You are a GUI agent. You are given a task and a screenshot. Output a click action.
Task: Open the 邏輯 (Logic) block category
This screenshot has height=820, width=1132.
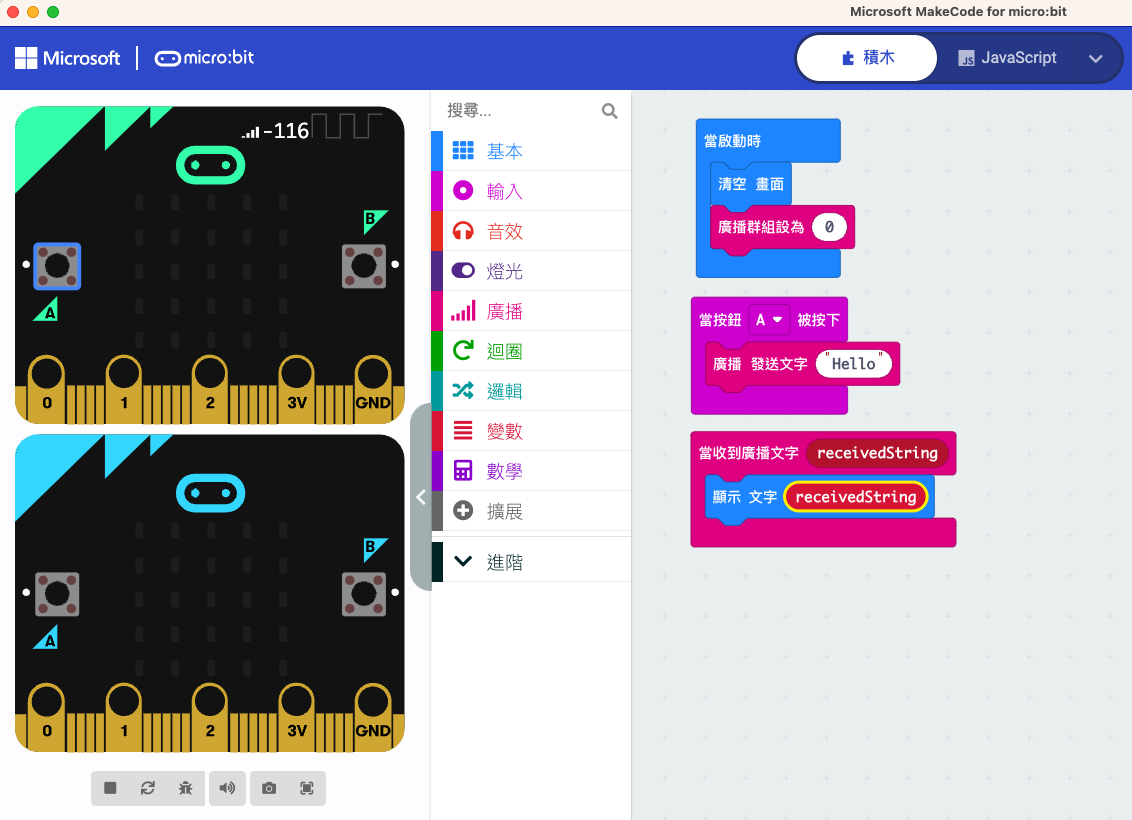[504, 391]
